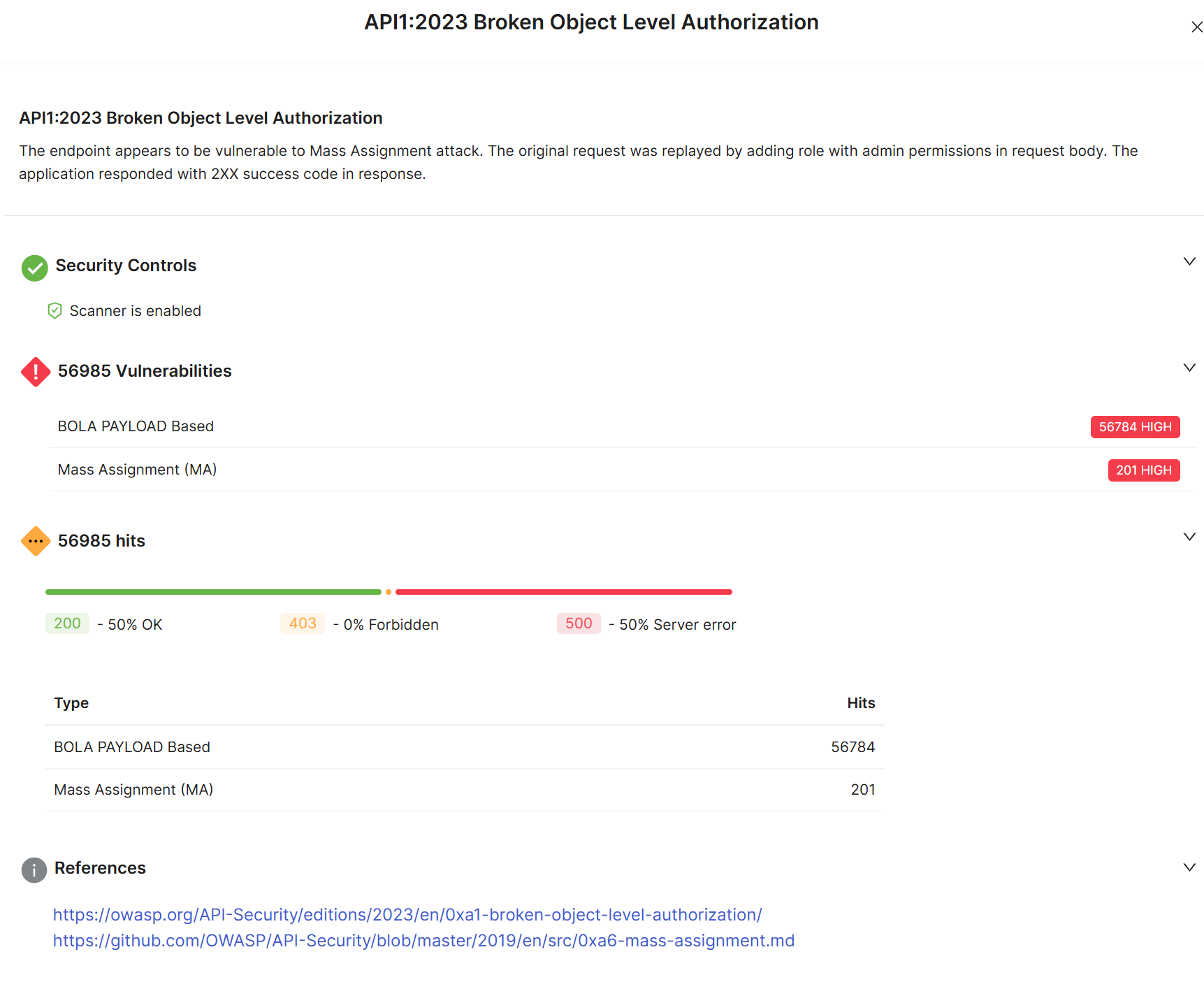This screenshot has width=1204, height=996.
Task: Click the green Security Controls checkmark icon
Action: click(34, 268)
